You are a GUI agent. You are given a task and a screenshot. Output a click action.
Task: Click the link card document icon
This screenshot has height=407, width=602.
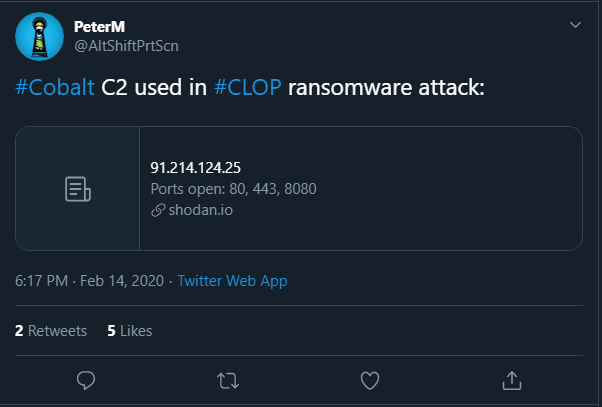pyautogui.click(x=78, y=188)
